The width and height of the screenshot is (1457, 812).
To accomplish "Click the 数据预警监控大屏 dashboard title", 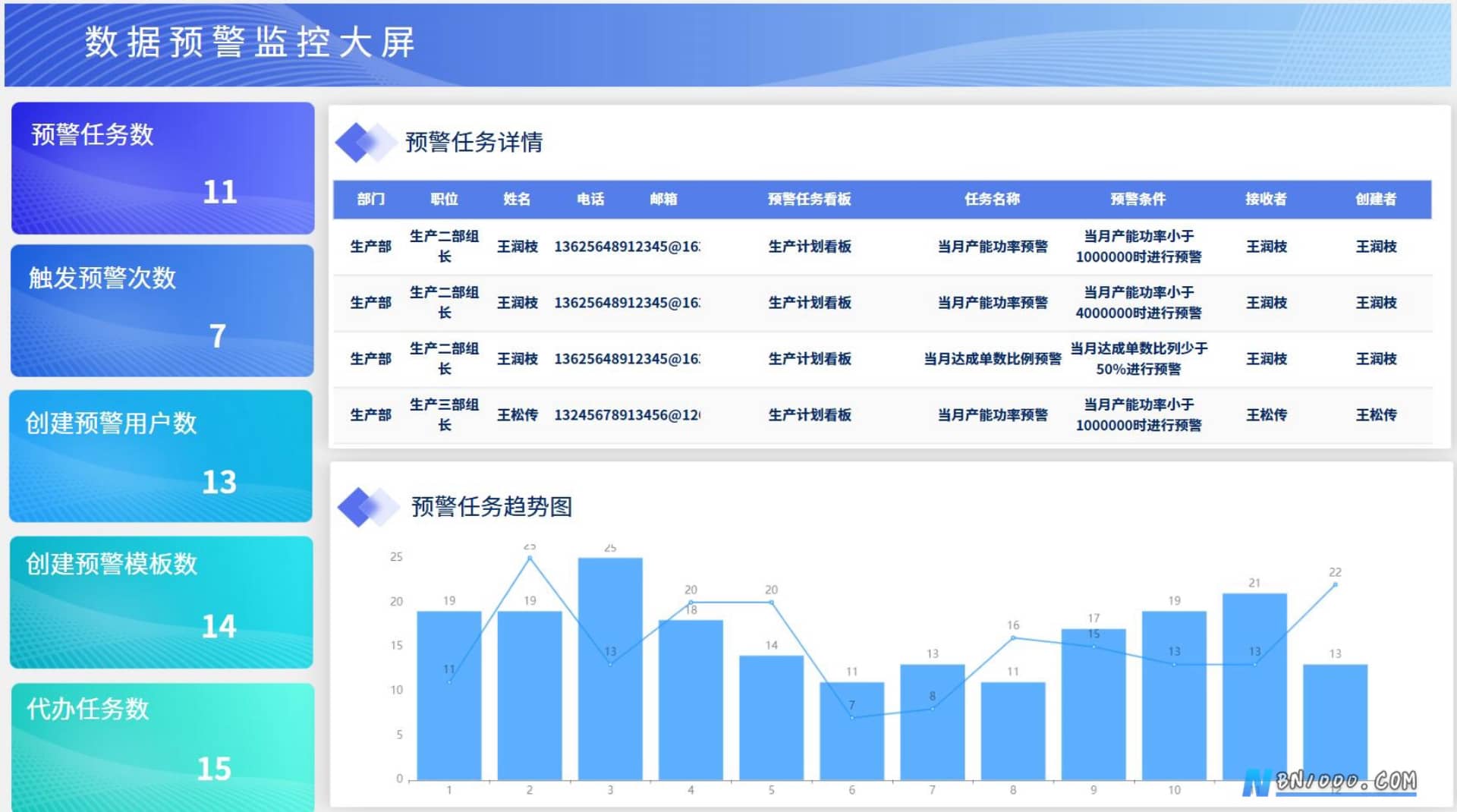I will 250,42.
